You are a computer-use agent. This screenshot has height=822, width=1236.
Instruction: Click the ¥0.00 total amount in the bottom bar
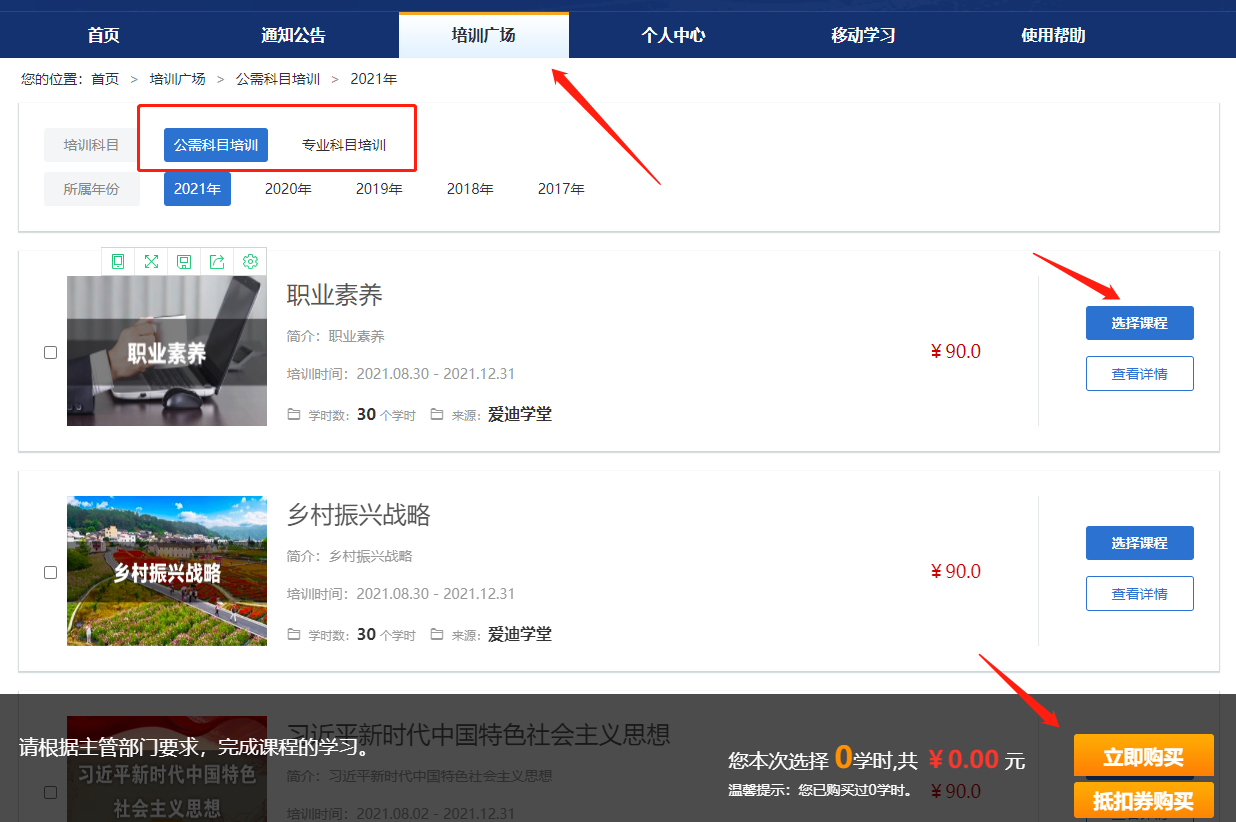click(963, 759)
